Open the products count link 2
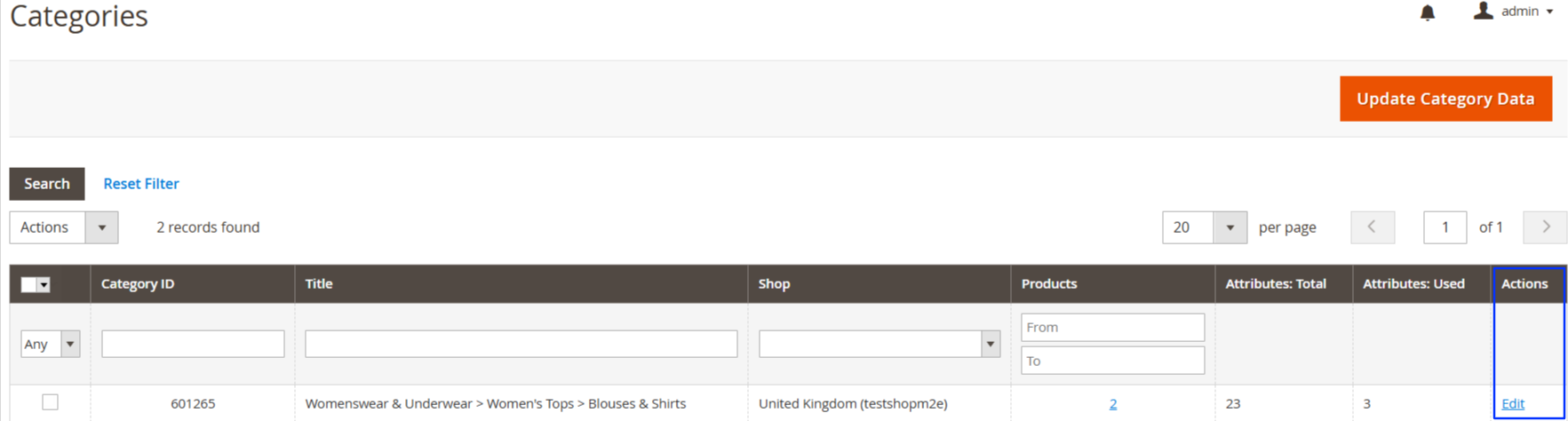1568x421 pixels. [x=1112, y=403]
